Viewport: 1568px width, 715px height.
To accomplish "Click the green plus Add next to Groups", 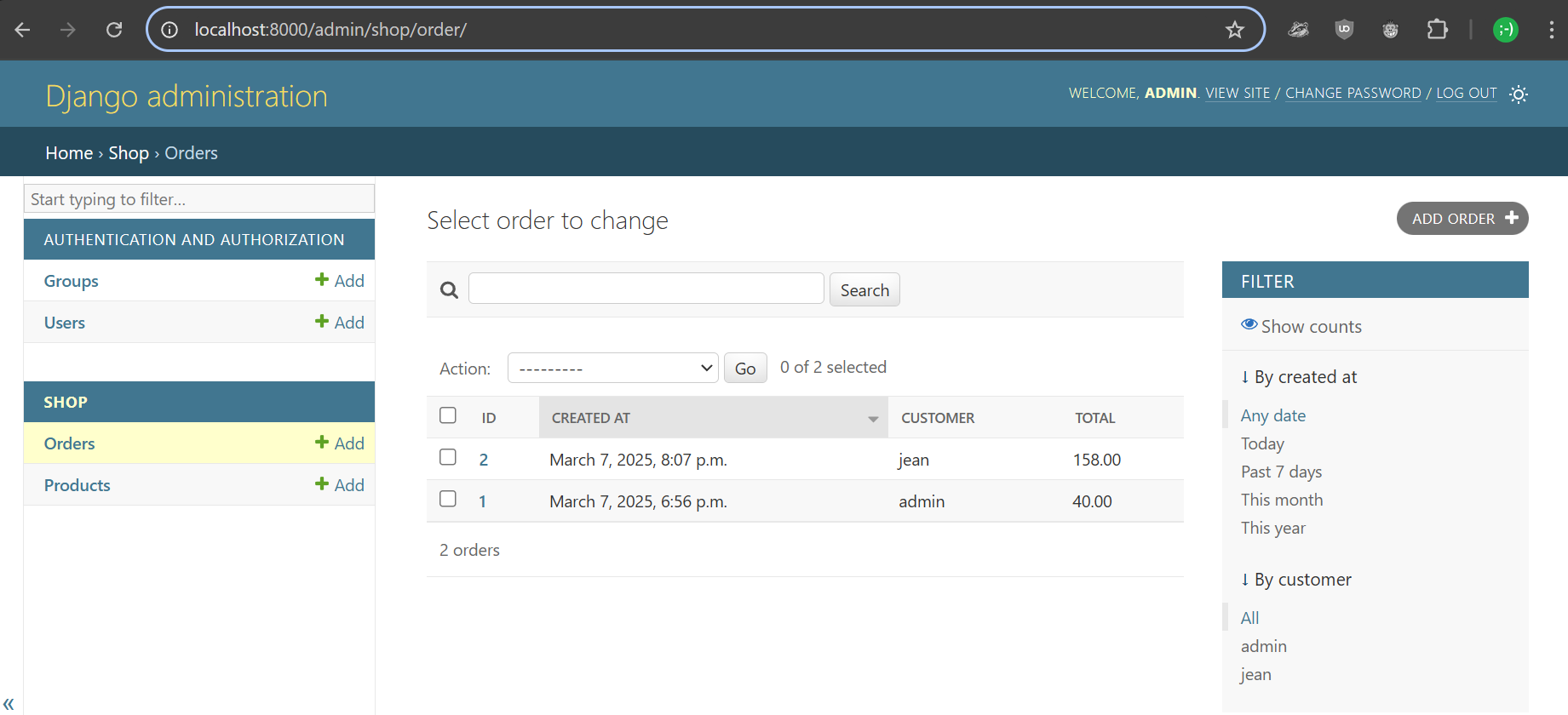I will click(340, 281).
